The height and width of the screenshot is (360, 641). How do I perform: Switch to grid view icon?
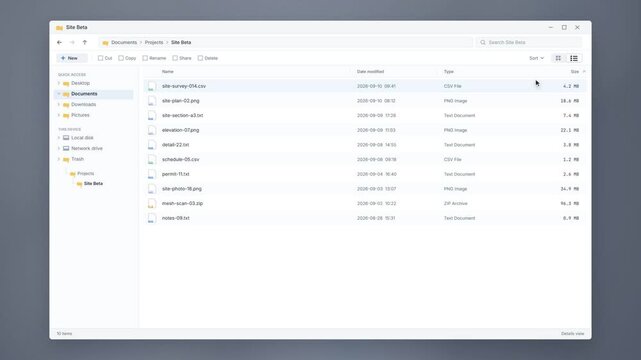pos(558,58)
